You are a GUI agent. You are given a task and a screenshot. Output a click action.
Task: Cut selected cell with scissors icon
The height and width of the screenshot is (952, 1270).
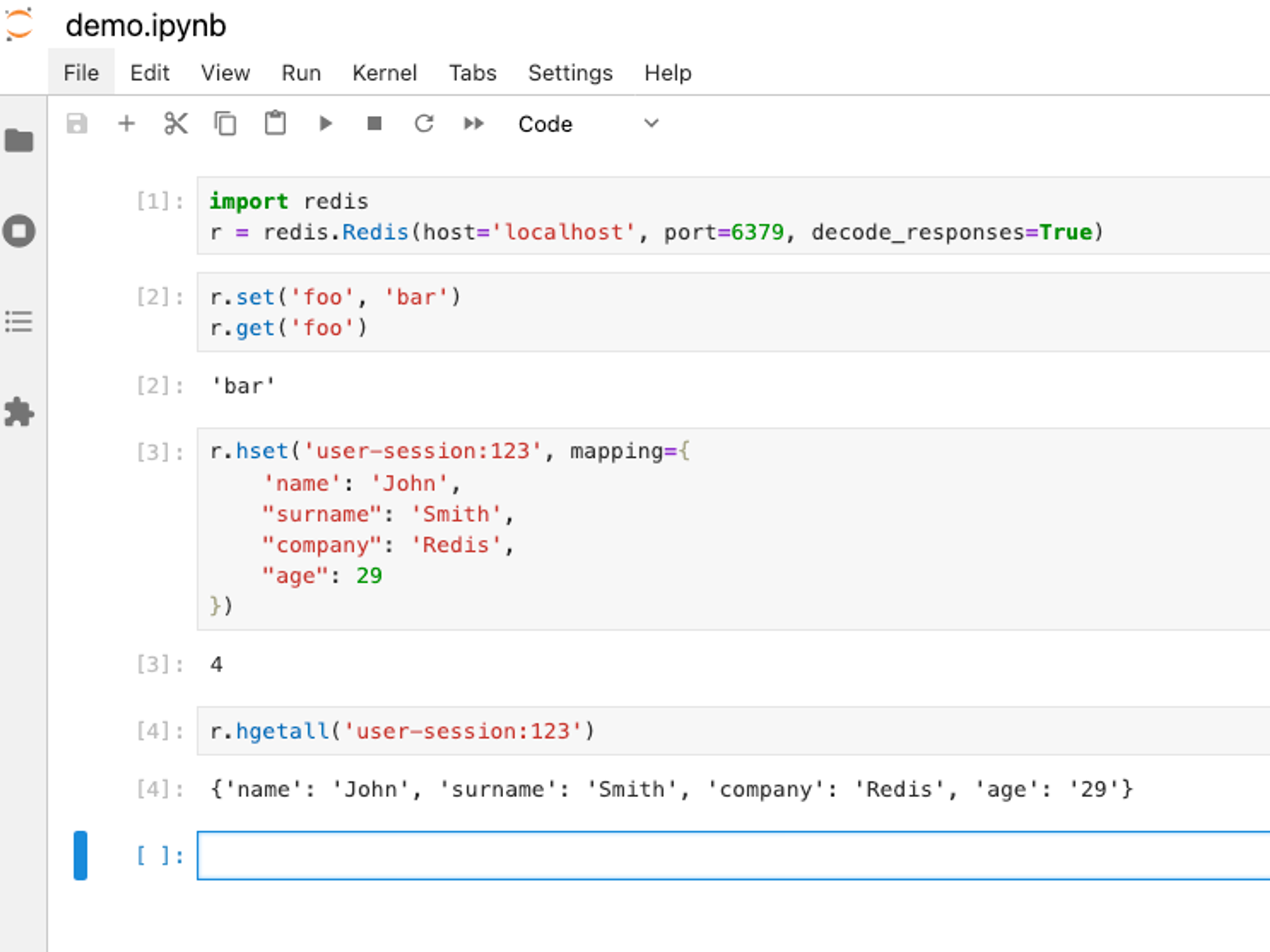pos(176,123)
